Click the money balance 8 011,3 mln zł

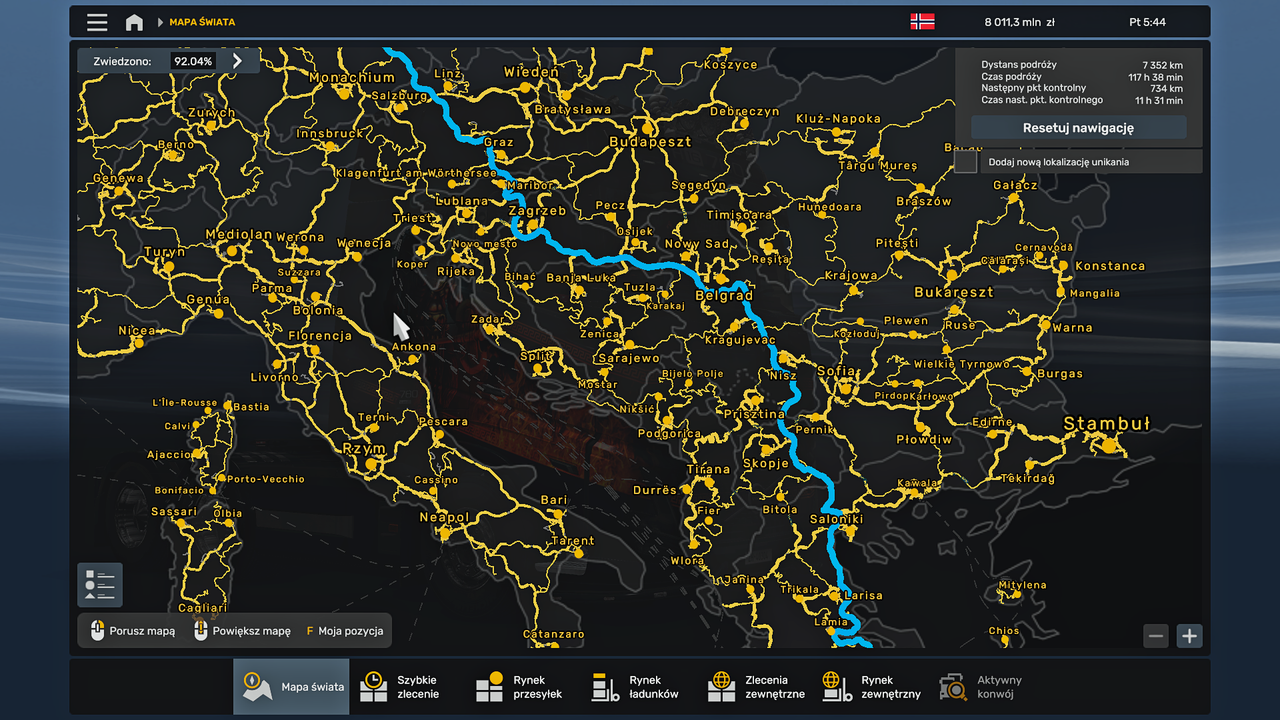pyautogui.click(x=1019, y=22)
